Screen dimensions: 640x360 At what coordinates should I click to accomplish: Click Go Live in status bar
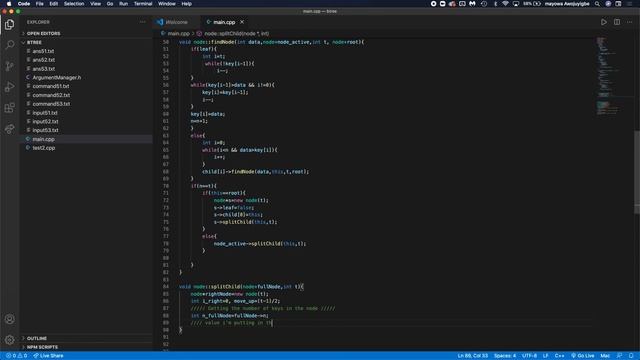pyautogui.click(x=582, y=356)
